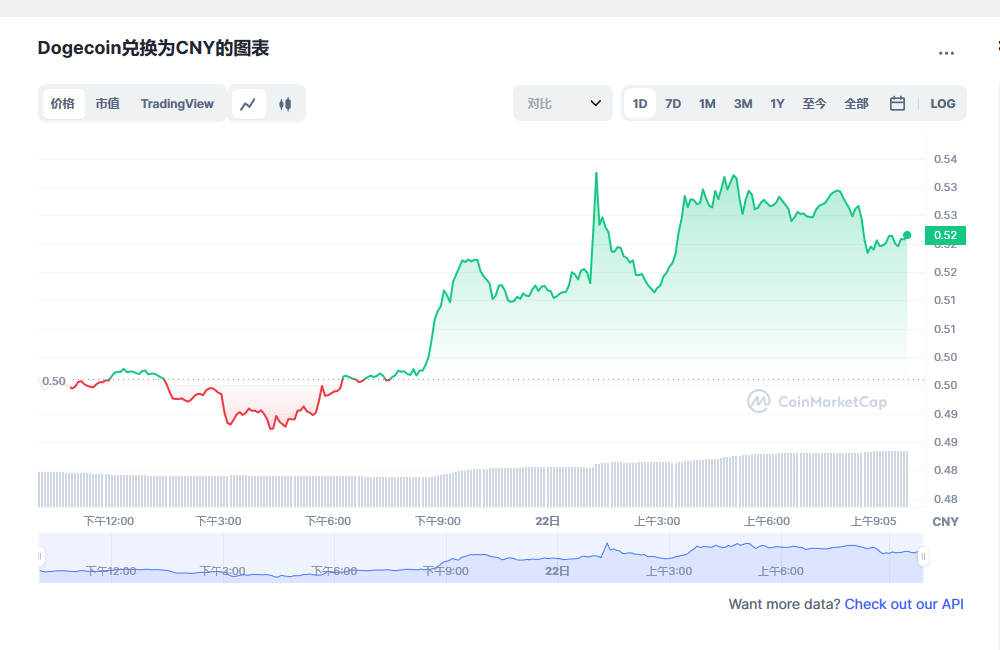Expand the compare selector menu
The width and height of the screenshot is (1000, 650).
[562, 103]
